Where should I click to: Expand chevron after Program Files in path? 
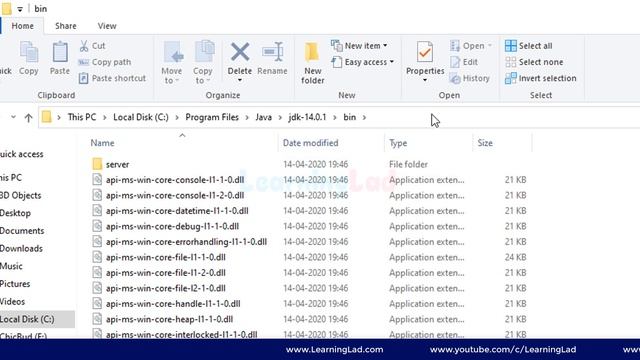coord(247,118)
